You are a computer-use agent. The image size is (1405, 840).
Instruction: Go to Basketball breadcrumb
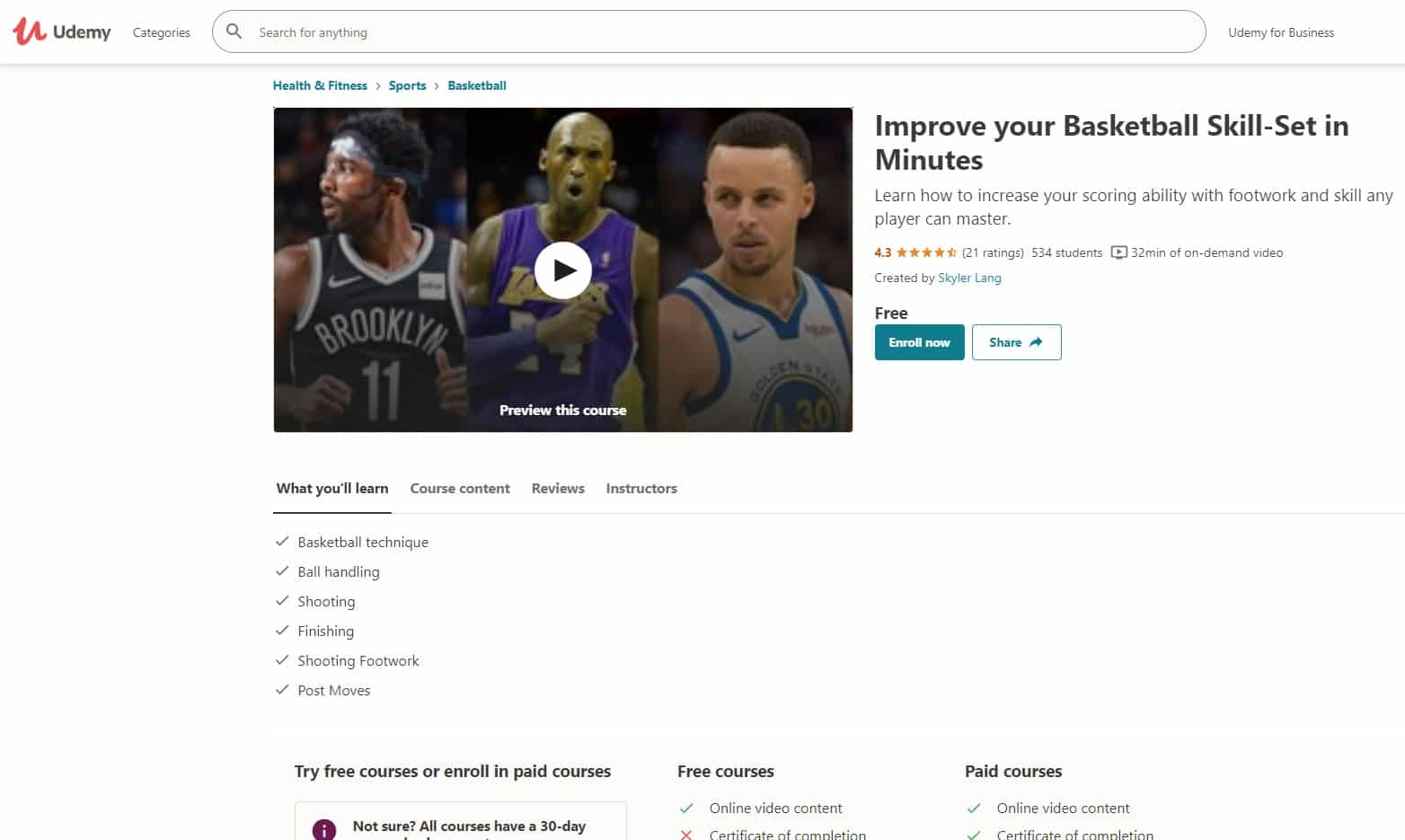tap(477, 85)
